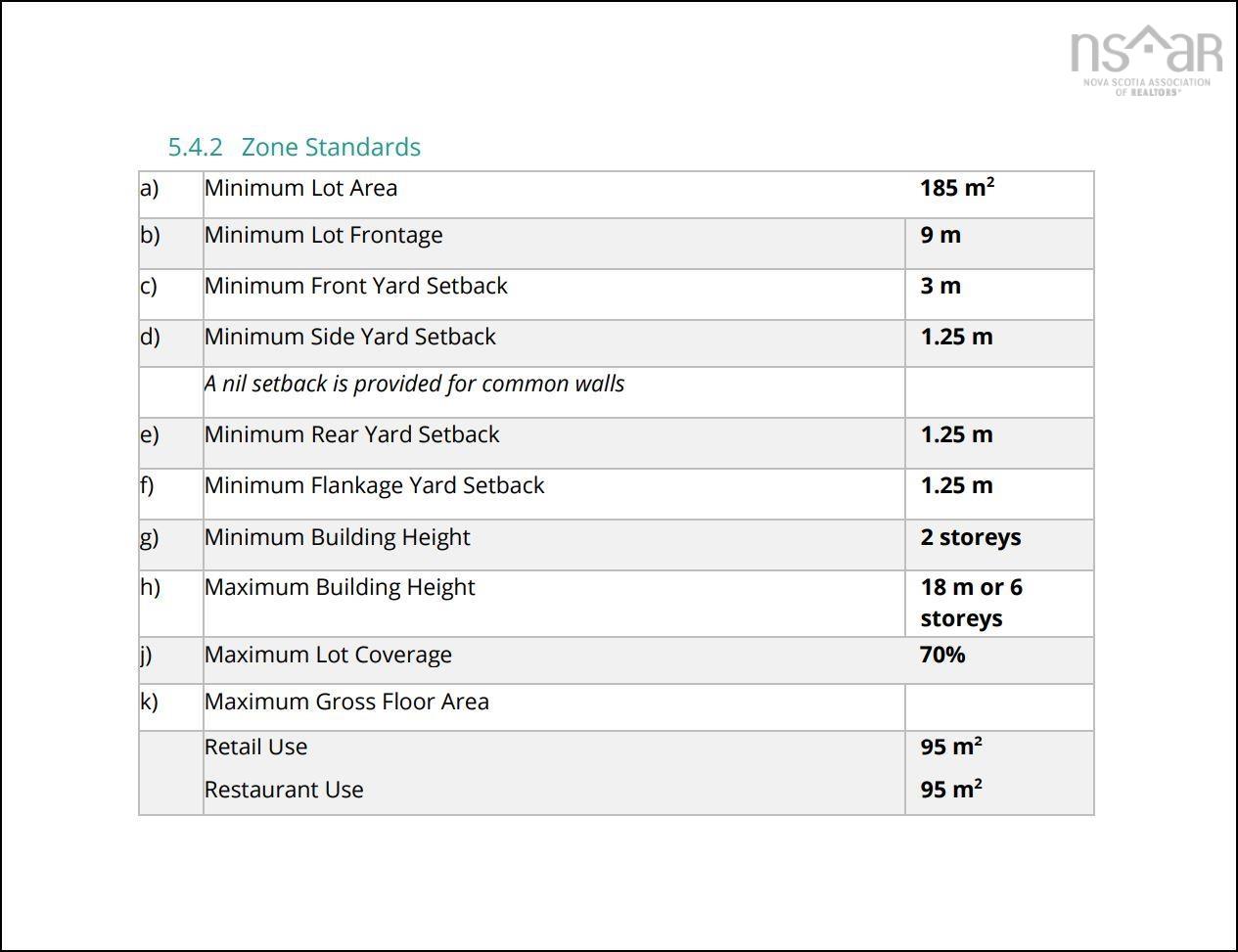Viewport: 1238px width, 952px height.
Task: Click the 185 m² value
Action: (956, 188)
